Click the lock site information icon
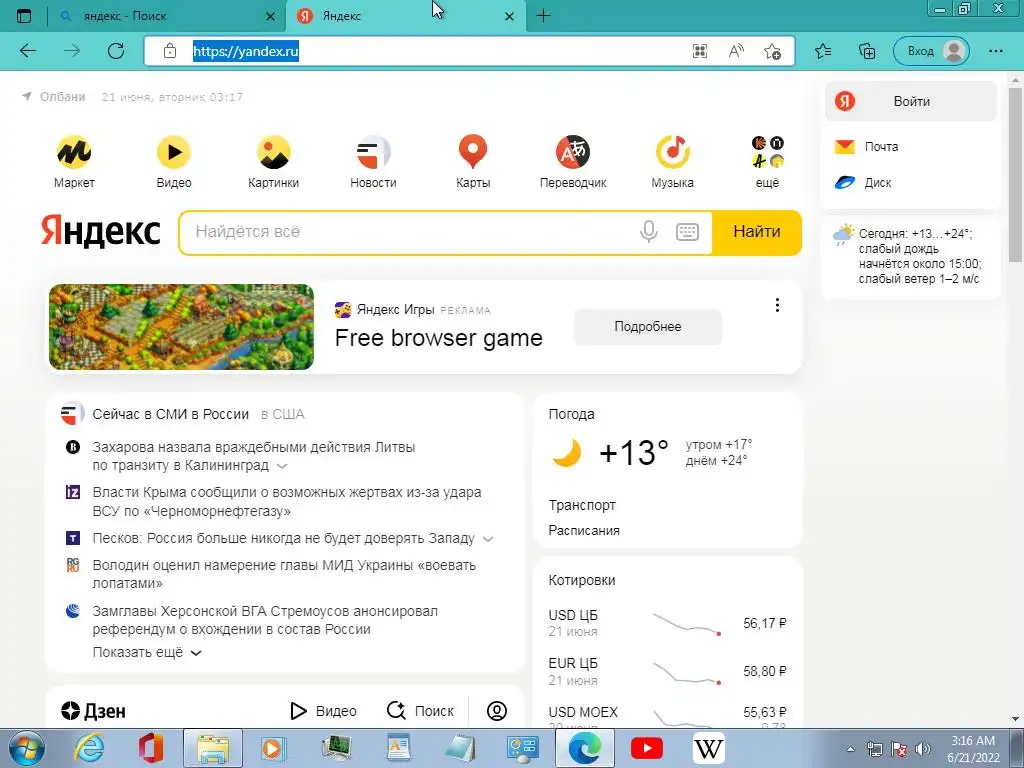Image resolution: width=1024 pixels, height=768 pixels. click(x=170, y=51)
